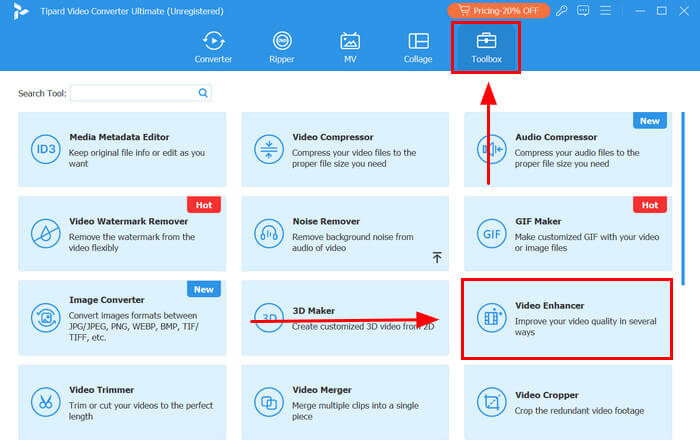Switch to the Collage tab
The height and width of the screenshot is (447, 700).
pos(418,47)
